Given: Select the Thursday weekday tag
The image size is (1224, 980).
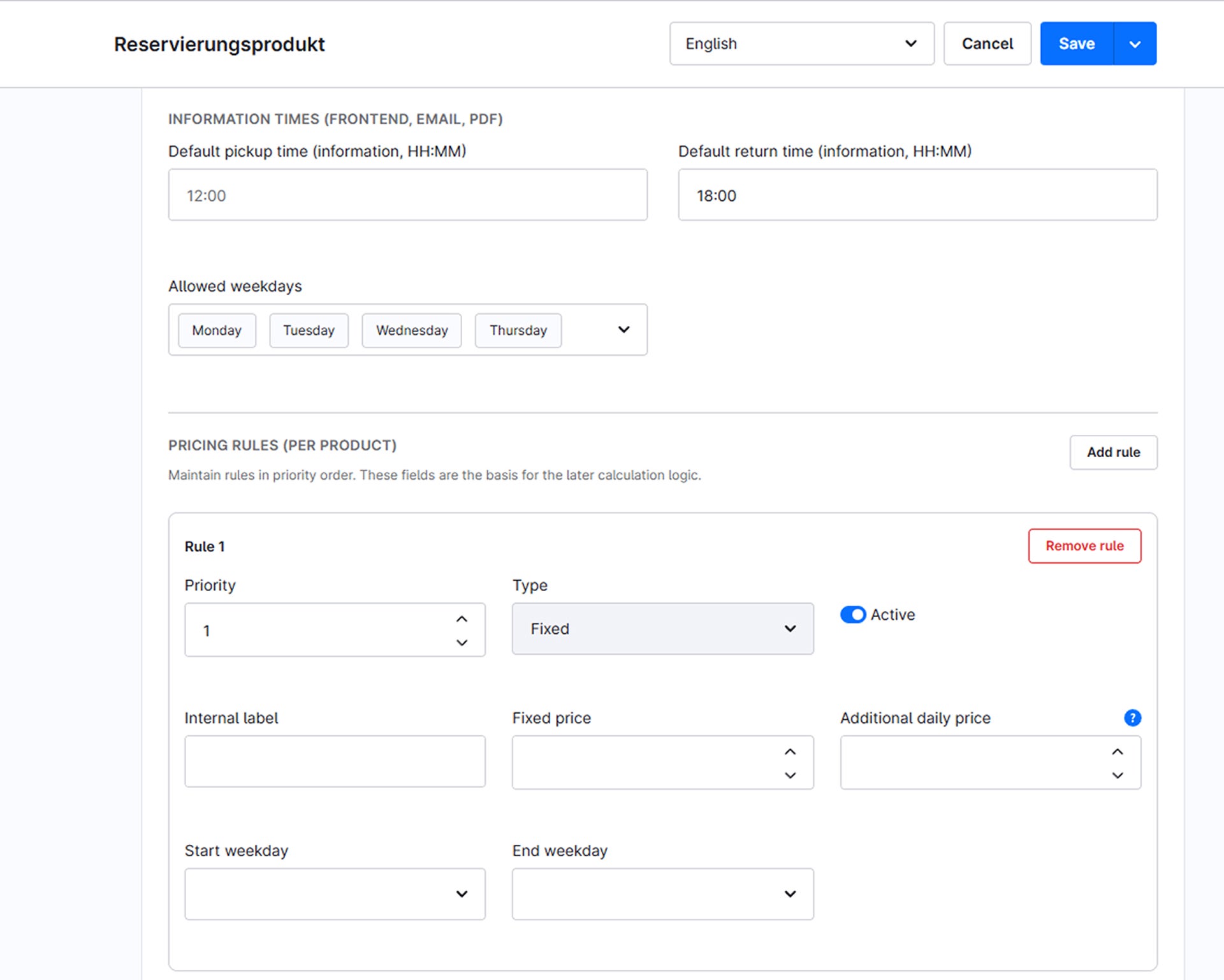Looking at the screenshot, I should point(518,330).
